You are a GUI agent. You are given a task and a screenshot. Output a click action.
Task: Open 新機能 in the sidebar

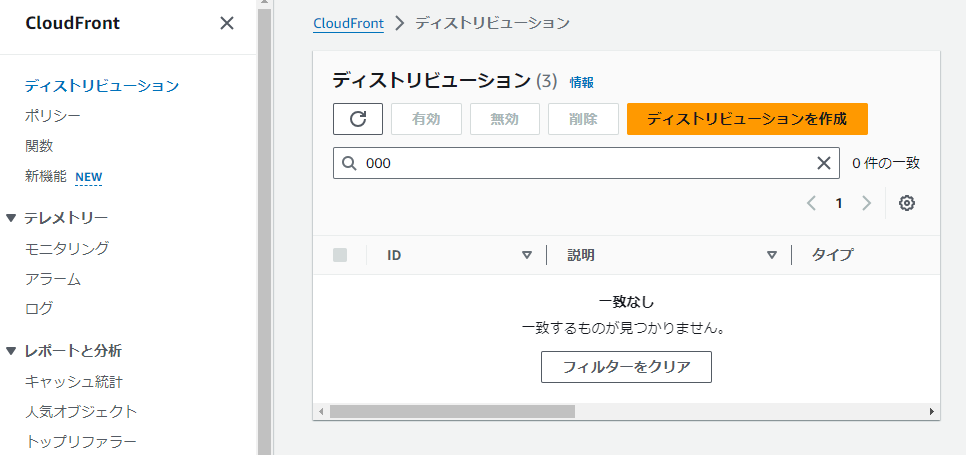[x=45, y=177]
